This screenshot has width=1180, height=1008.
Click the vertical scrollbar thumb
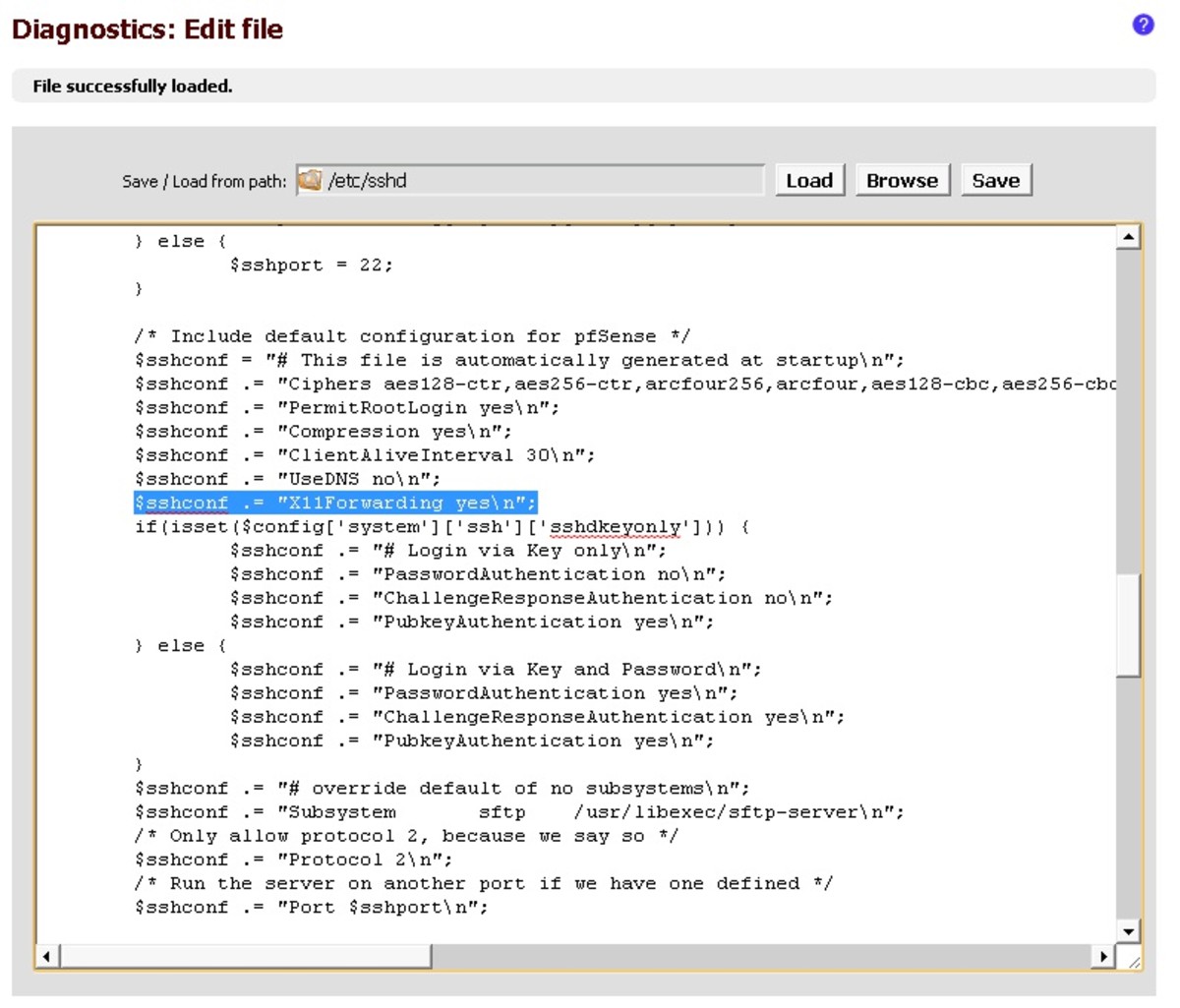1128,624
